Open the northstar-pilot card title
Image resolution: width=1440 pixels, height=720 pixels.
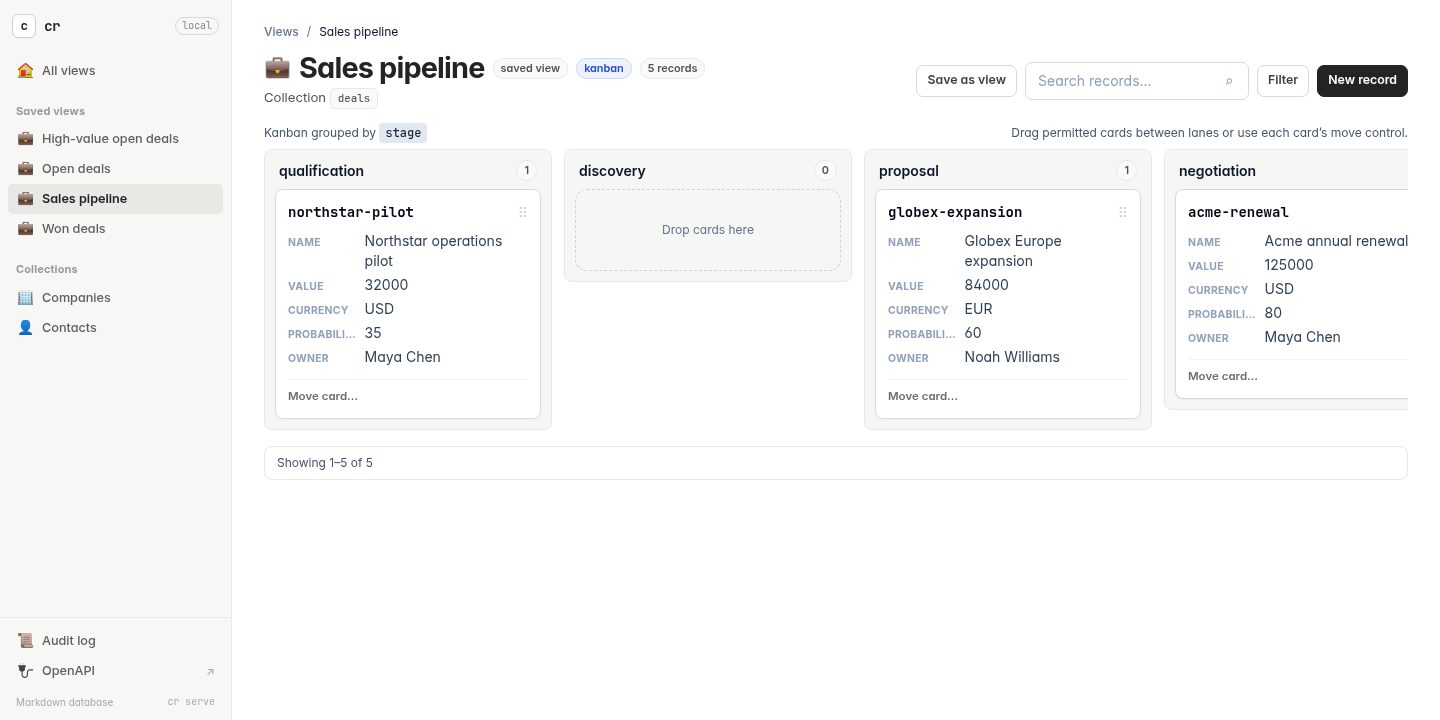click(x=351, y=212)
